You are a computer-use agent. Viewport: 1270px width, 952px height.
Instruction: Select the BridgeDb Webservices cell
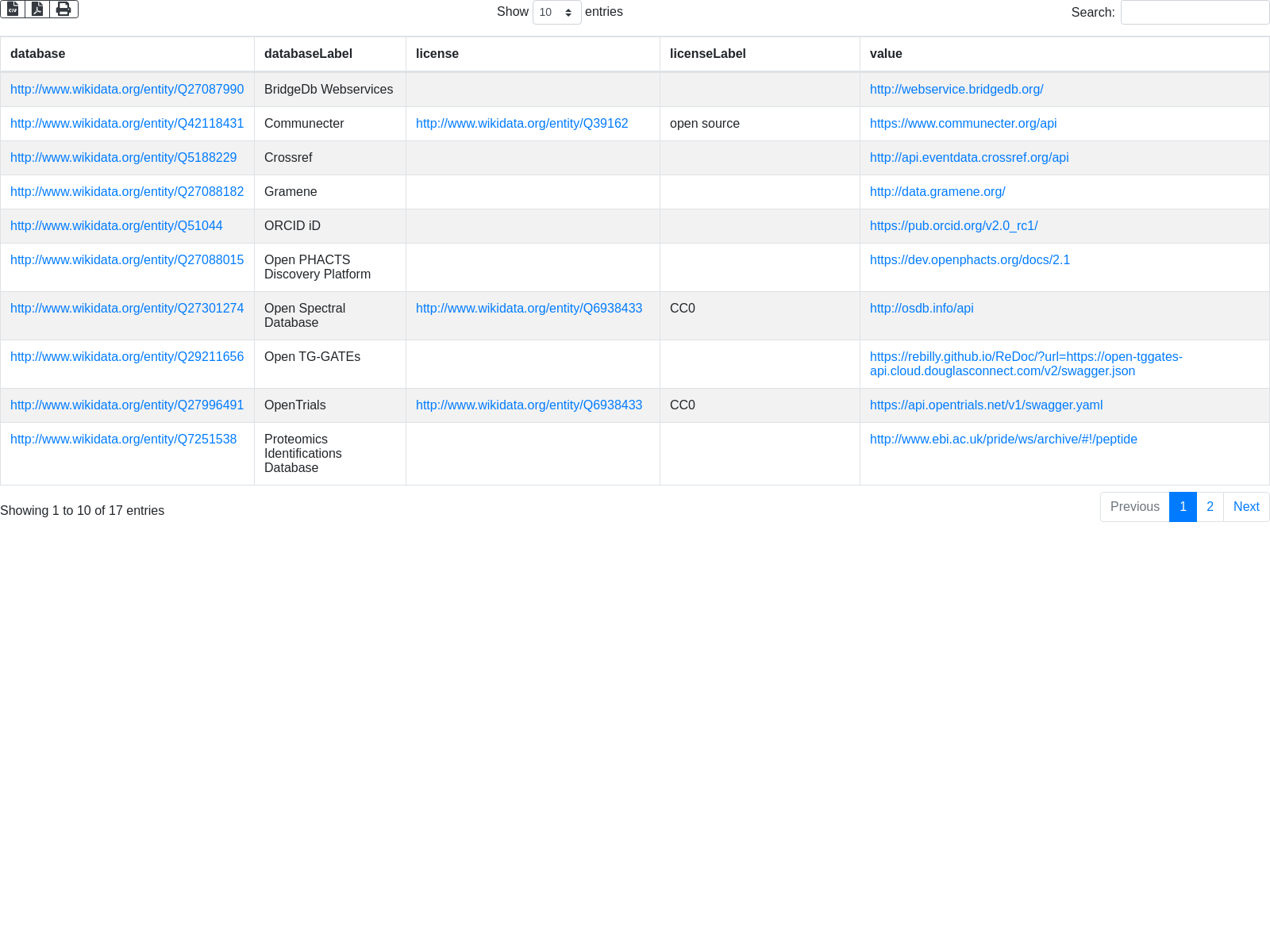coord(330,90)
